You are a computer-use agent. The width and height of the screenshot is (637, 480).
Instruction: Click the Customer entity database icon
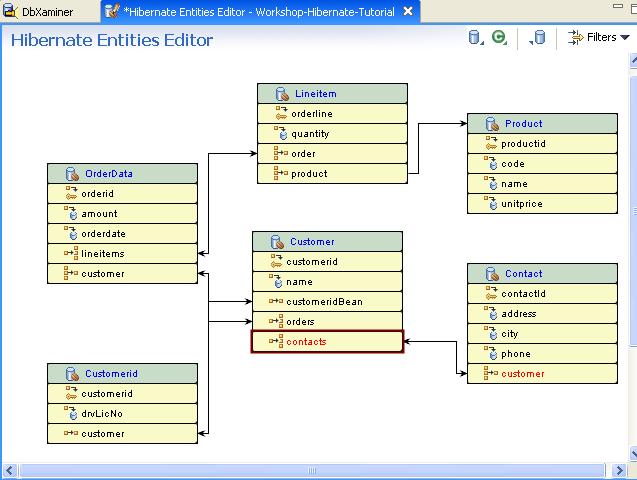point(277,242)
